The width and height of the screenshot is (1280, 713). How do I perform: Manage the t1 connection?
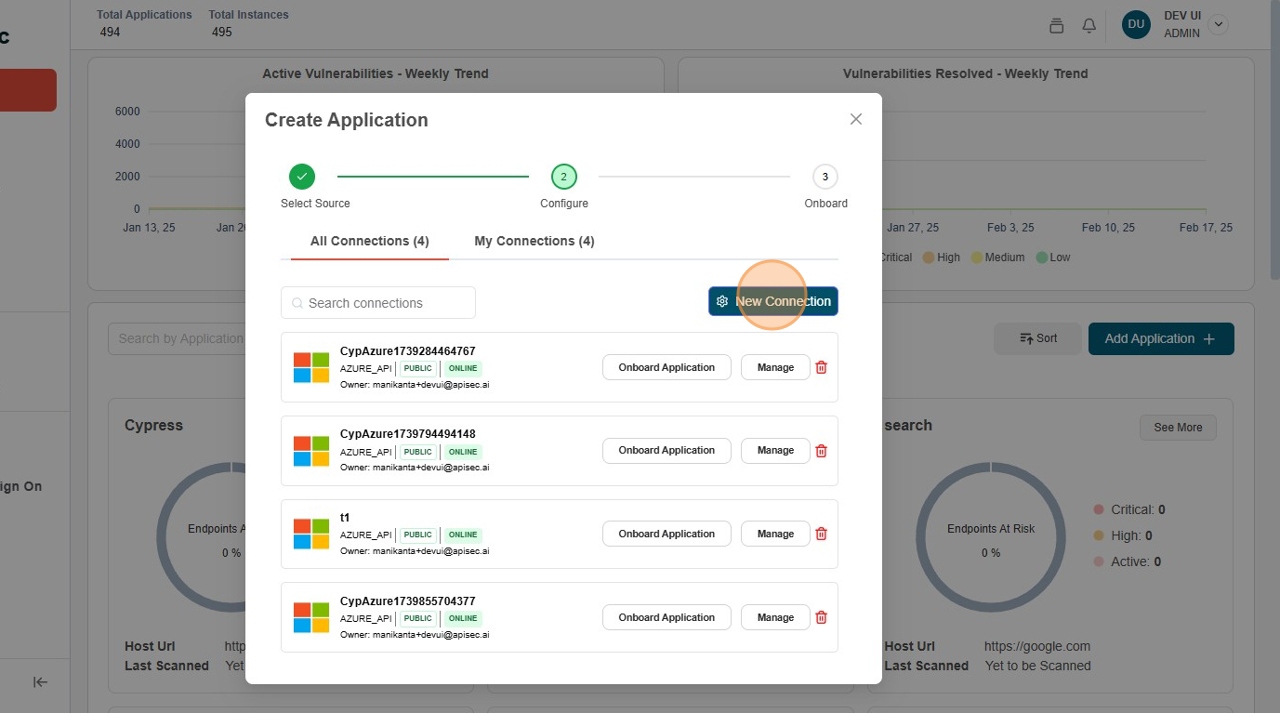(x=775, y=534)
